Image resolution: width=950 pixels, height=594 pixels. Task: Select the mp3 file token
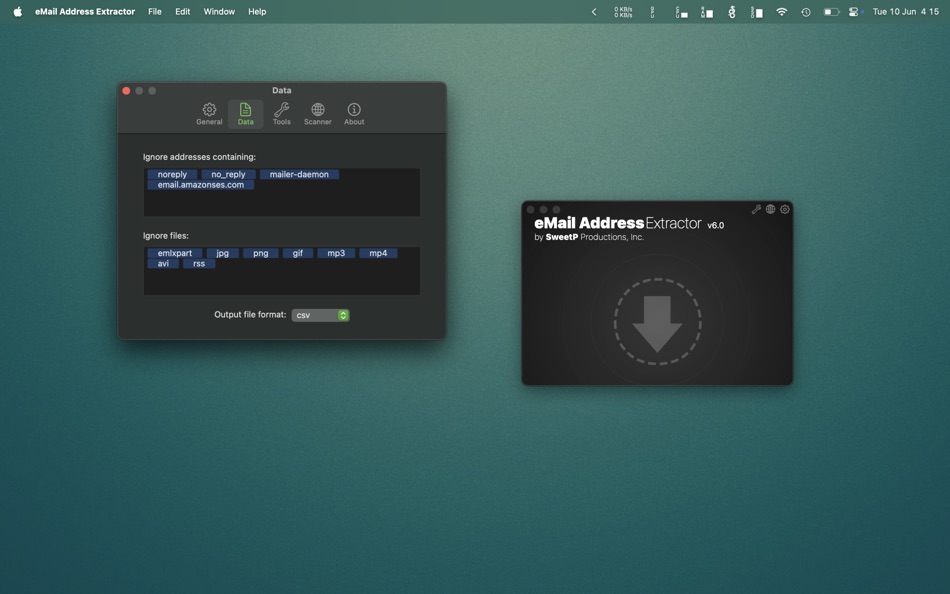(336, 253)
